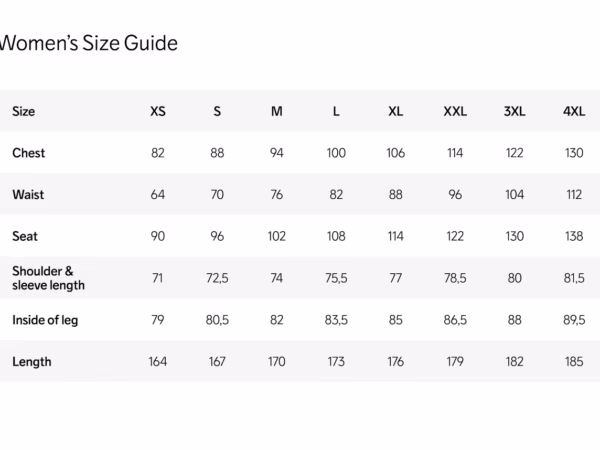Image resolution: width=600 pixels, height=450 pixels.
Task: Select length value 182 for size 3XL
Action: coord(514,362)
